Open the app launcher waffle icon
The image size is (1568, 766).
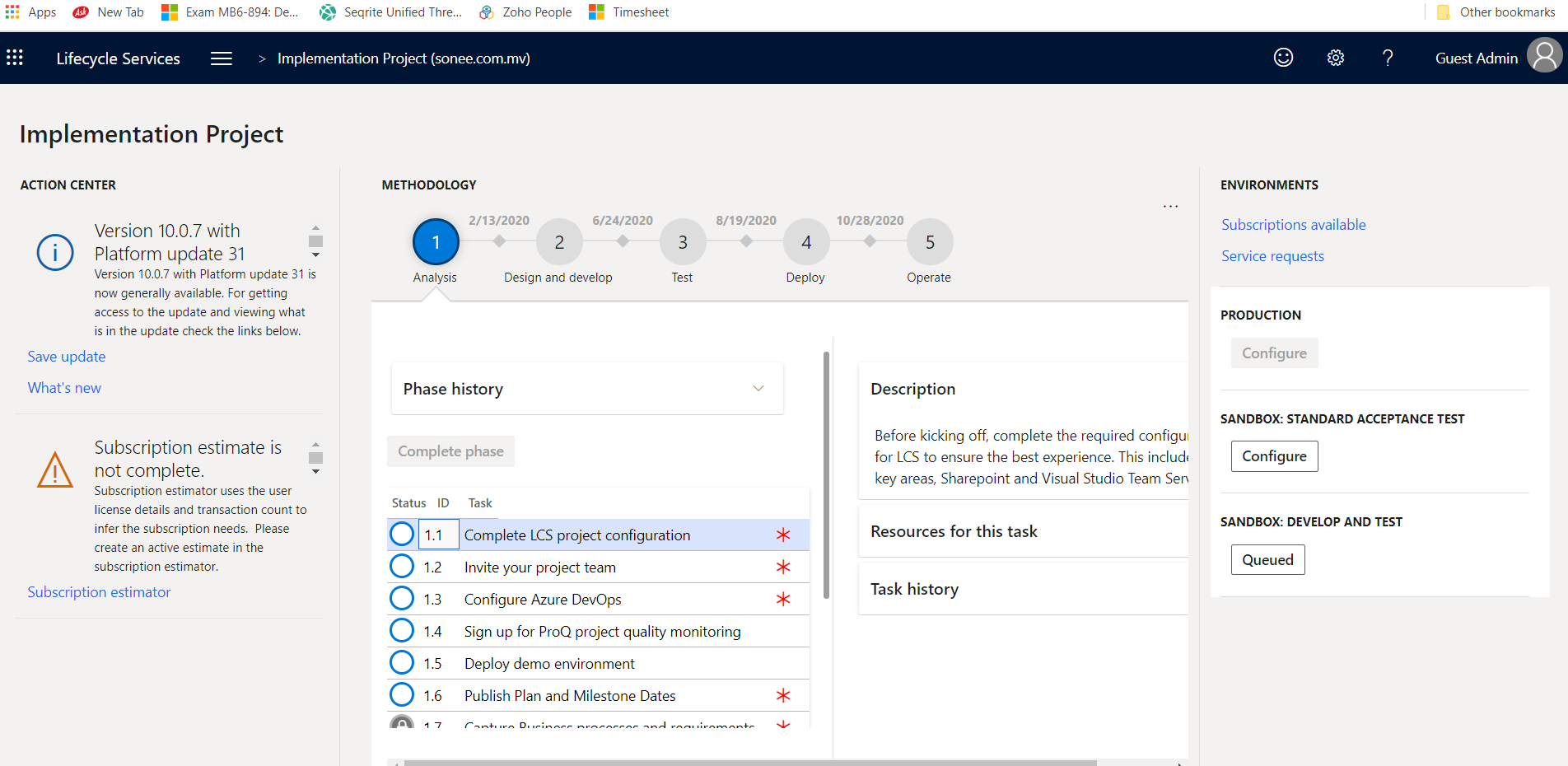pos(15,58)
